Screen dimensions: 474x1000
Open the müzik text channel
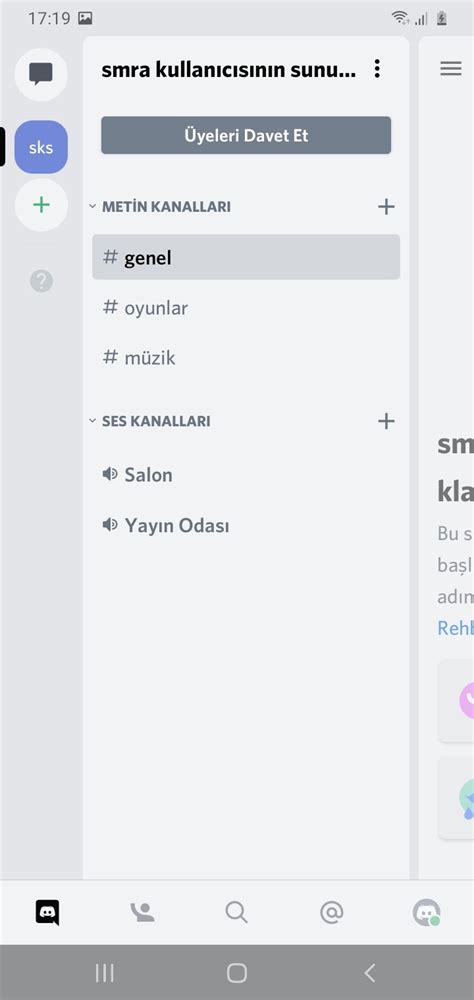pos(246,358)
